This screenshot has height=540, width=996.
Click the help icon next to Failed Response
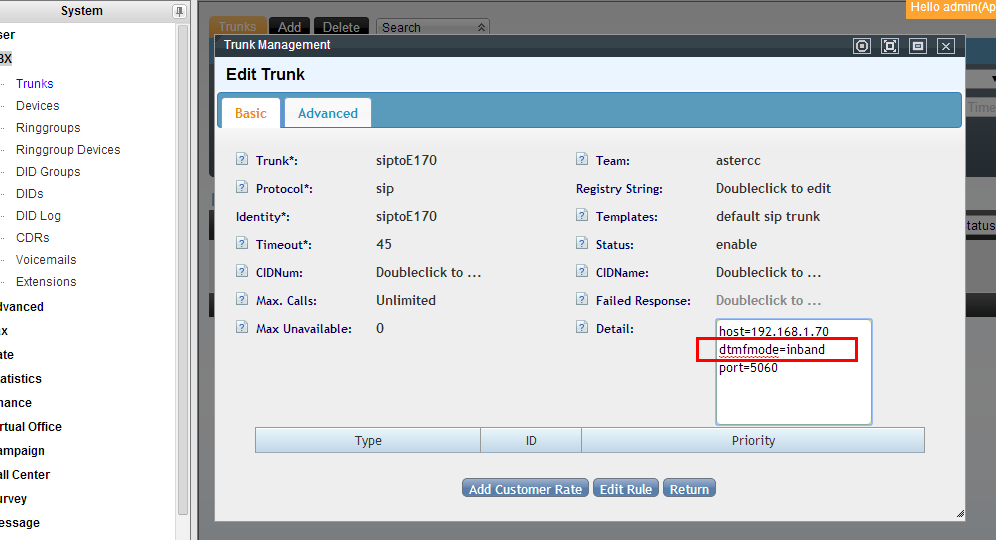point(582,300)
